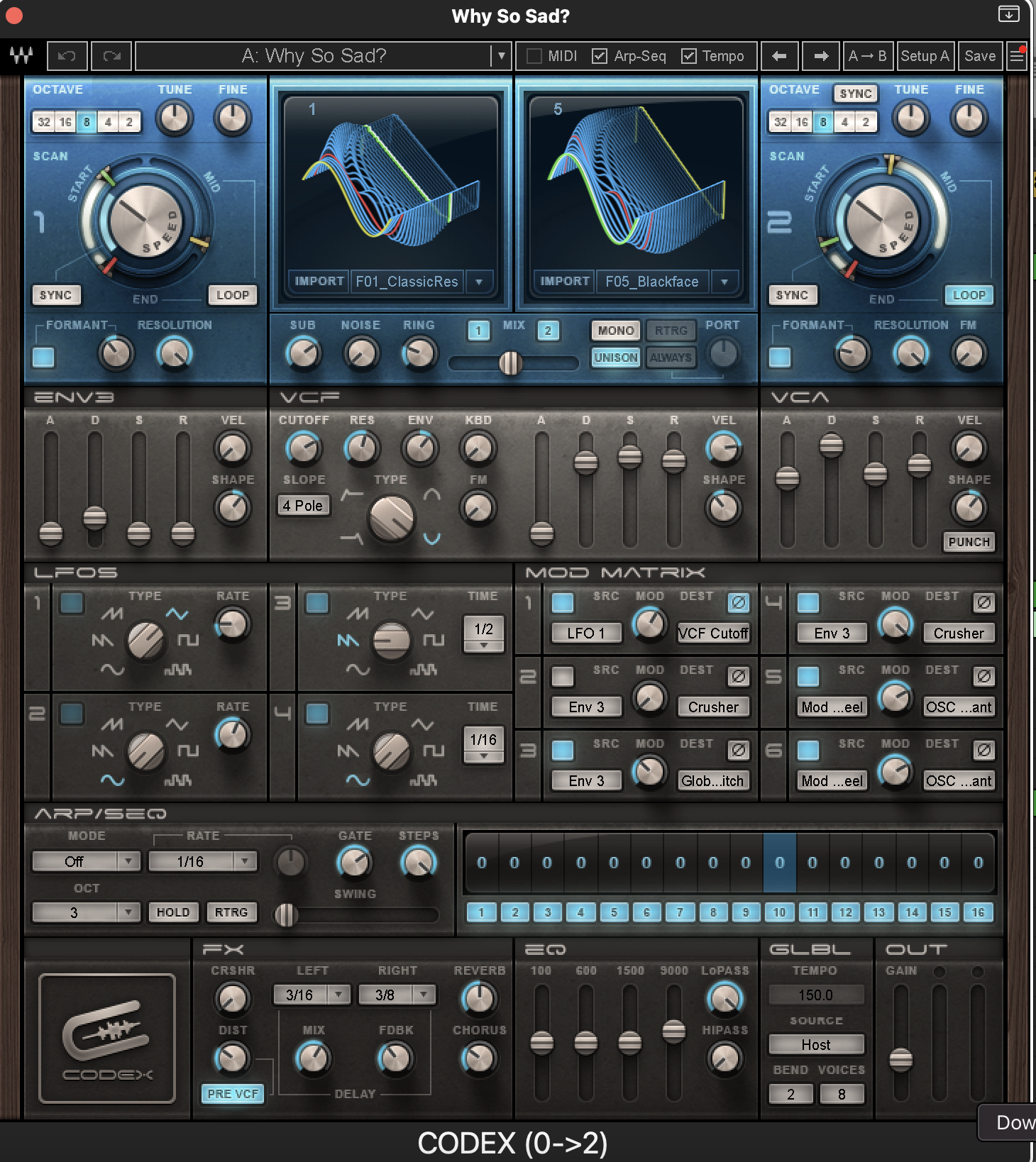Uncheck the Arp-Seq checkbox
Viewport: 1036px width, 1162px height.
600,56
